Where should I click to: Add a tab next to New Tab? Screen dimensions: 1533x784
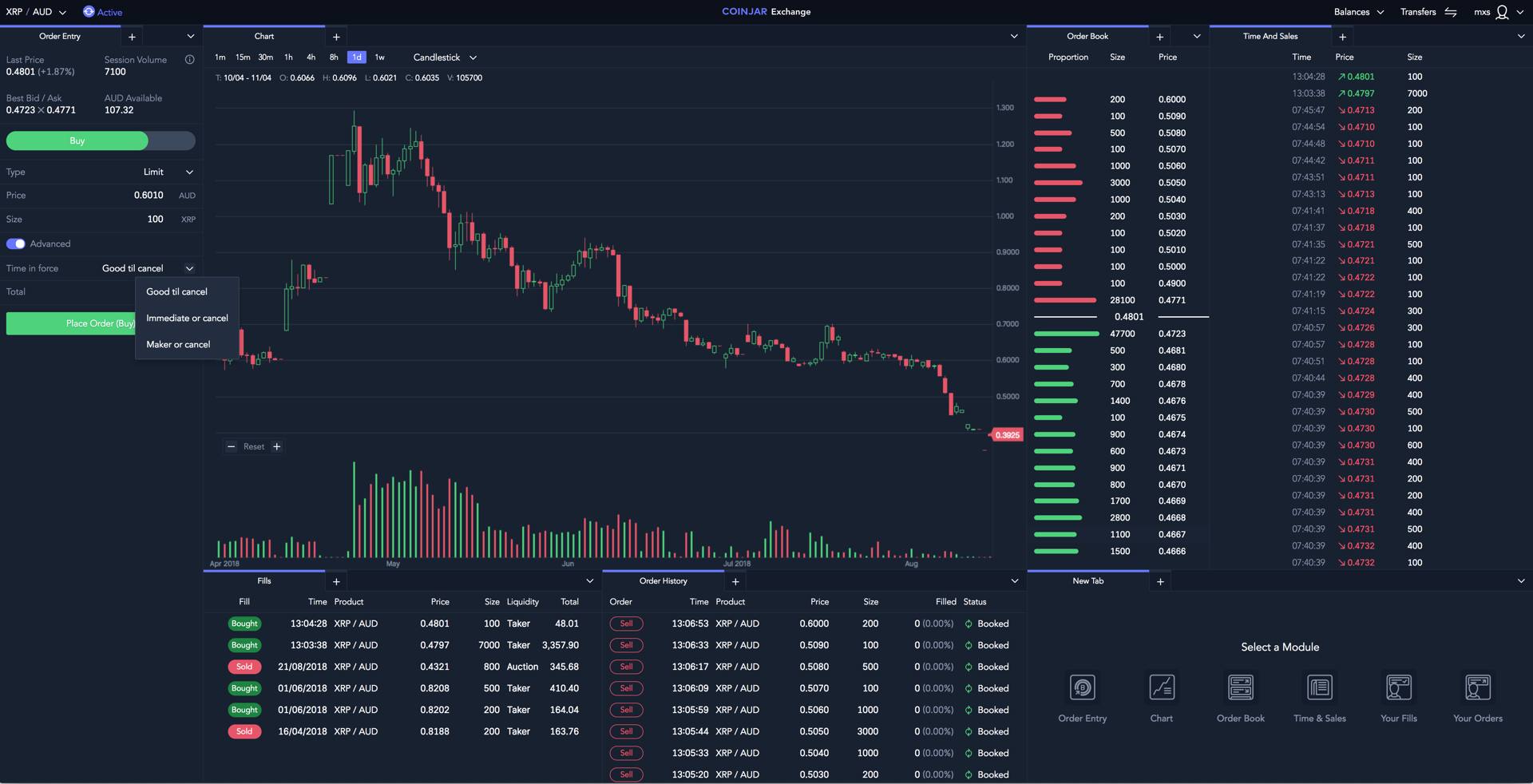click(1161, 581)
